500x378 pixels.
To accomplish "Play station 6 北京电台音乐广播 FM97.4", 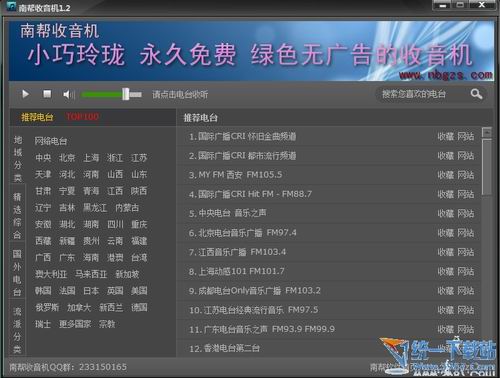I will pos(242,233).
